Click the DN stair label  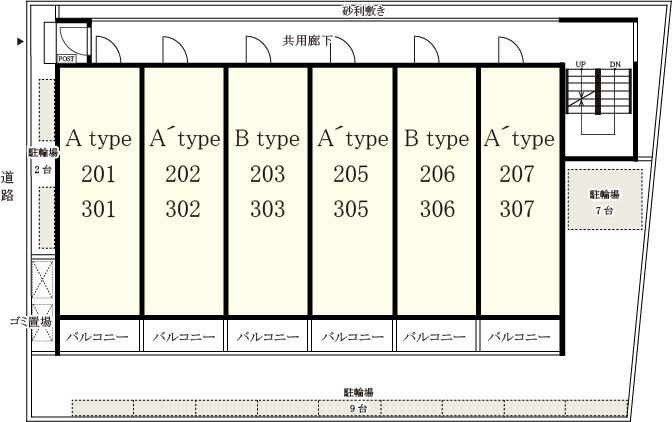(615, 64)
